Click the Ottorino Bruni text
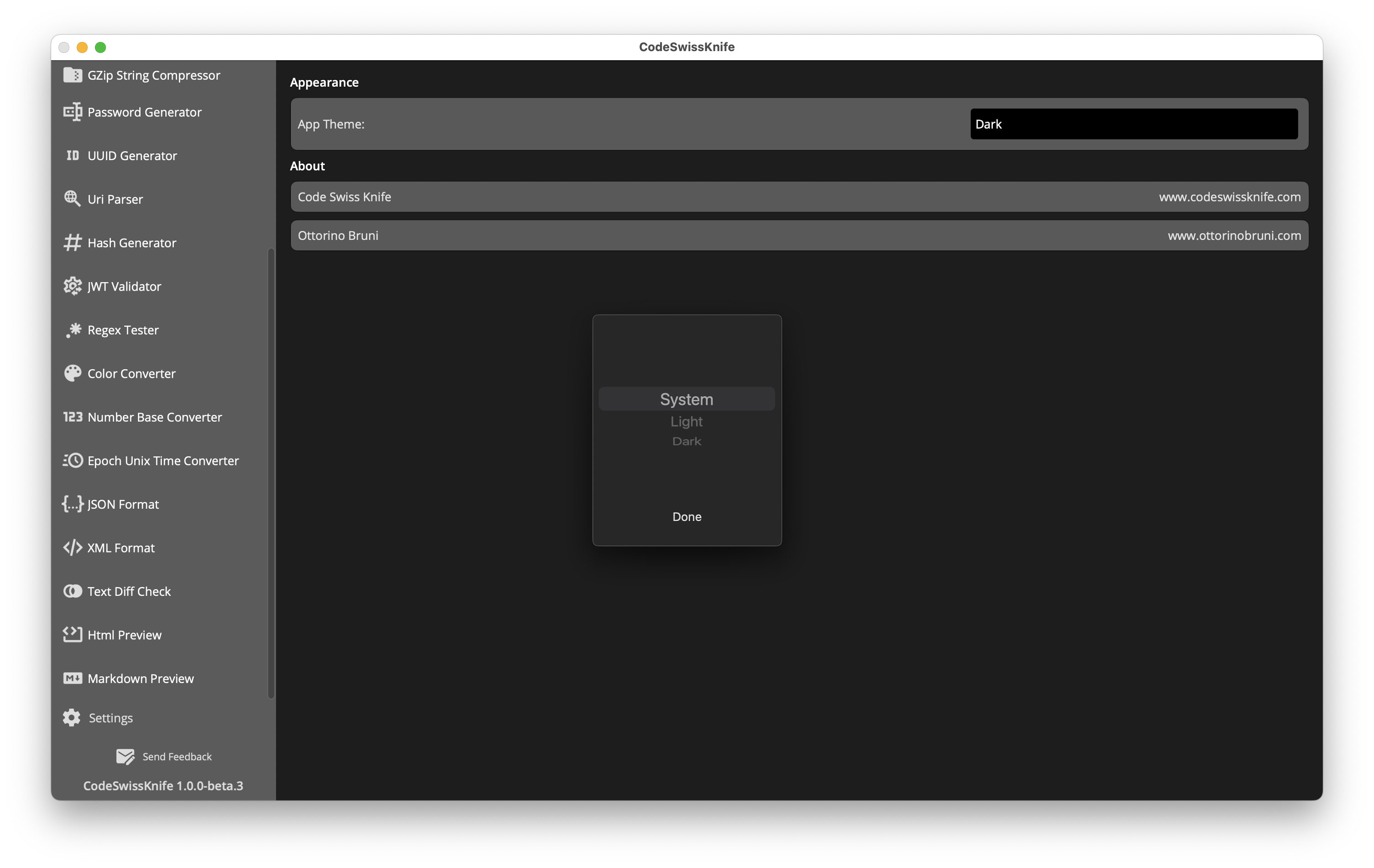1374x868 pixels. [x=338, y=235]
